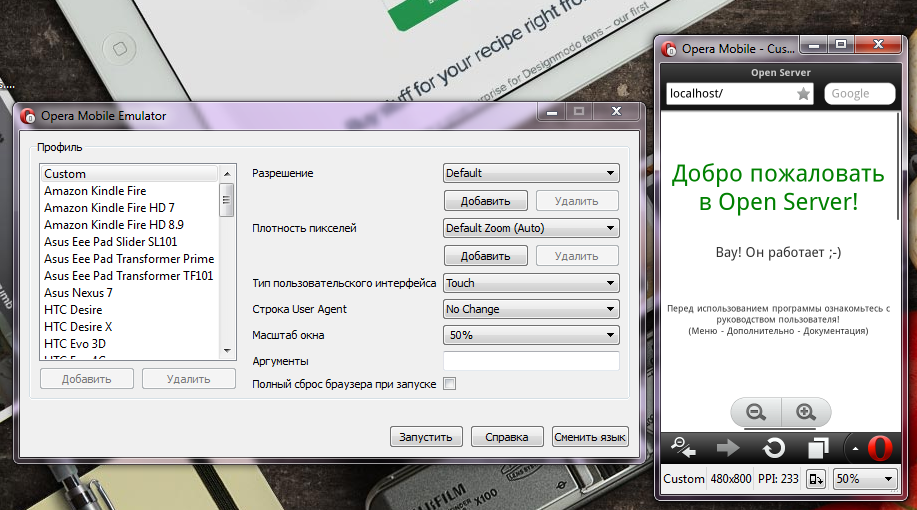Image resolution: width=917 pixels, height=510 pixels.
Task: Enable full browser reset on startup checkbox
Action: [449, 384]
